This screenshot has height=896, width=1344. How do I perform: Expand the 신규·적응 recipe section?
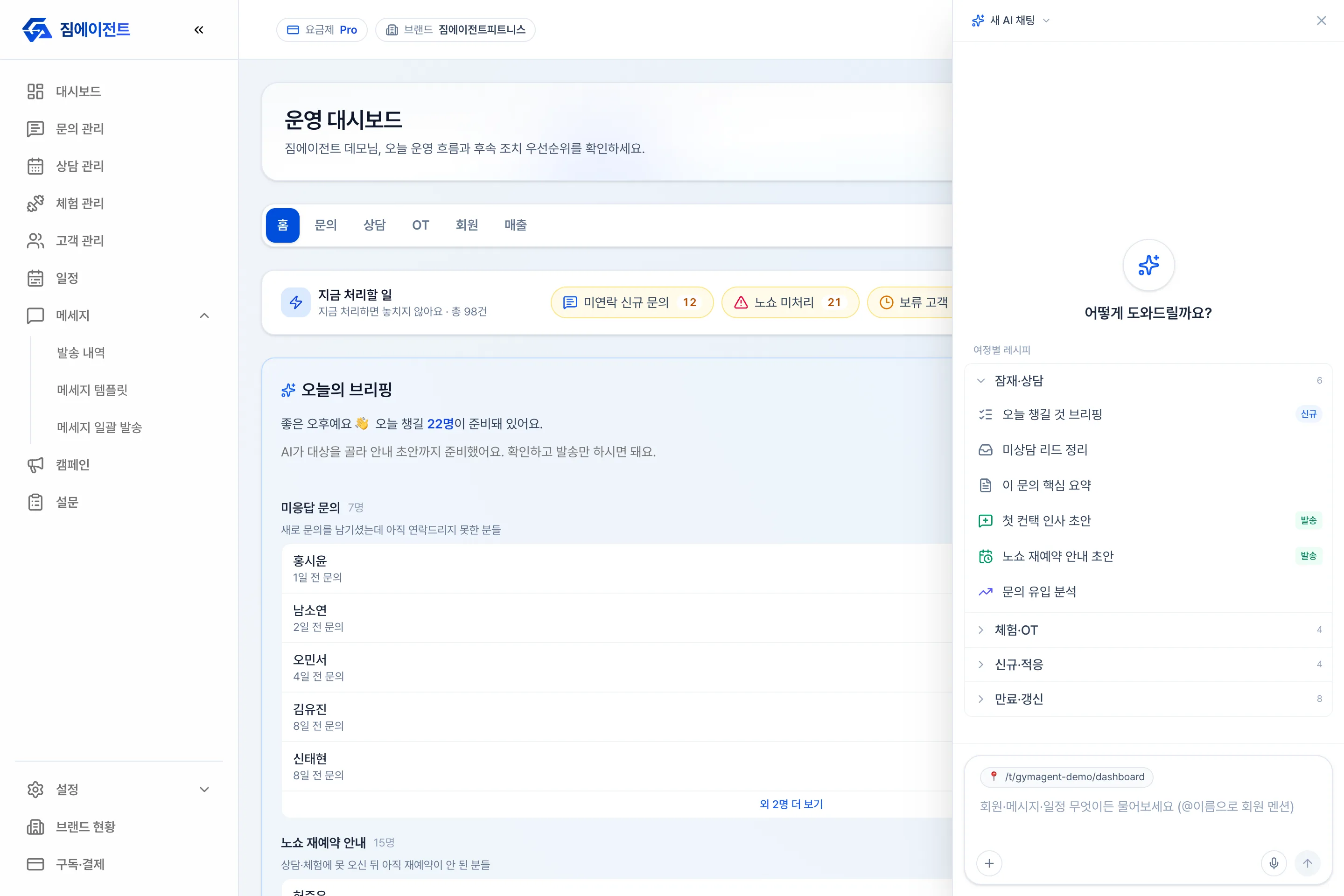(1148, 664)
